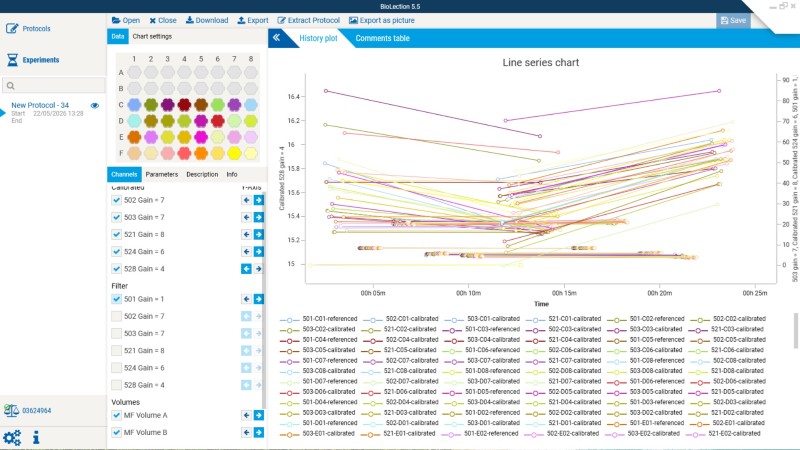
Task: Click the Export as picture icon
Action: click(x=353, y=20)
